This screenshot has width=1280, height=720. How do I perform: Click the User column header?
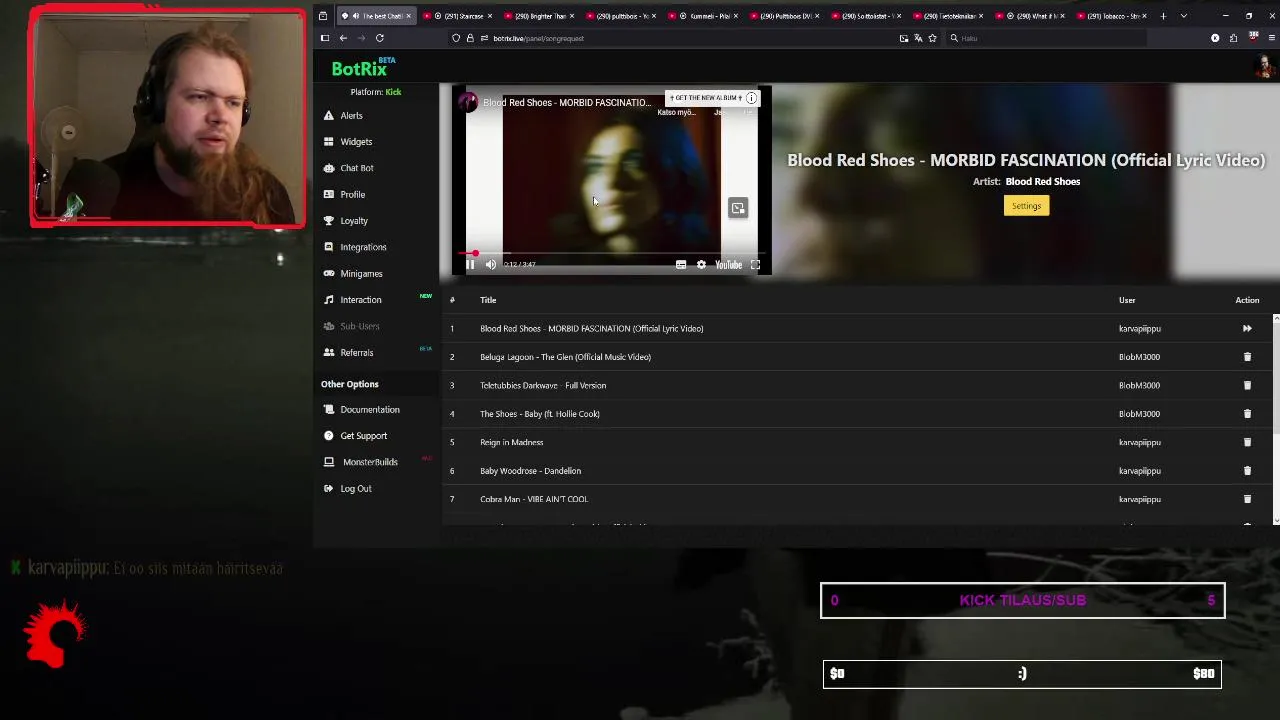1127,300
